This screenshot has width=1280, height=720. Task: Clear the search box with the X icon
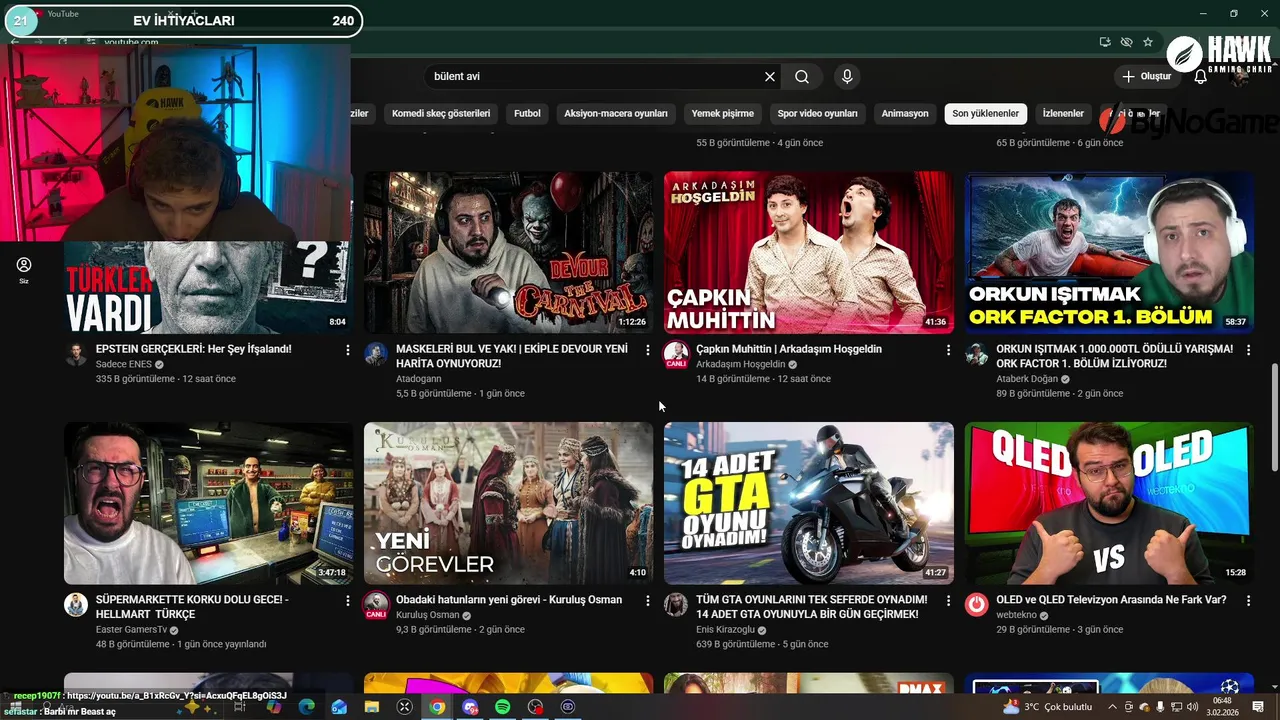point(770,76)
